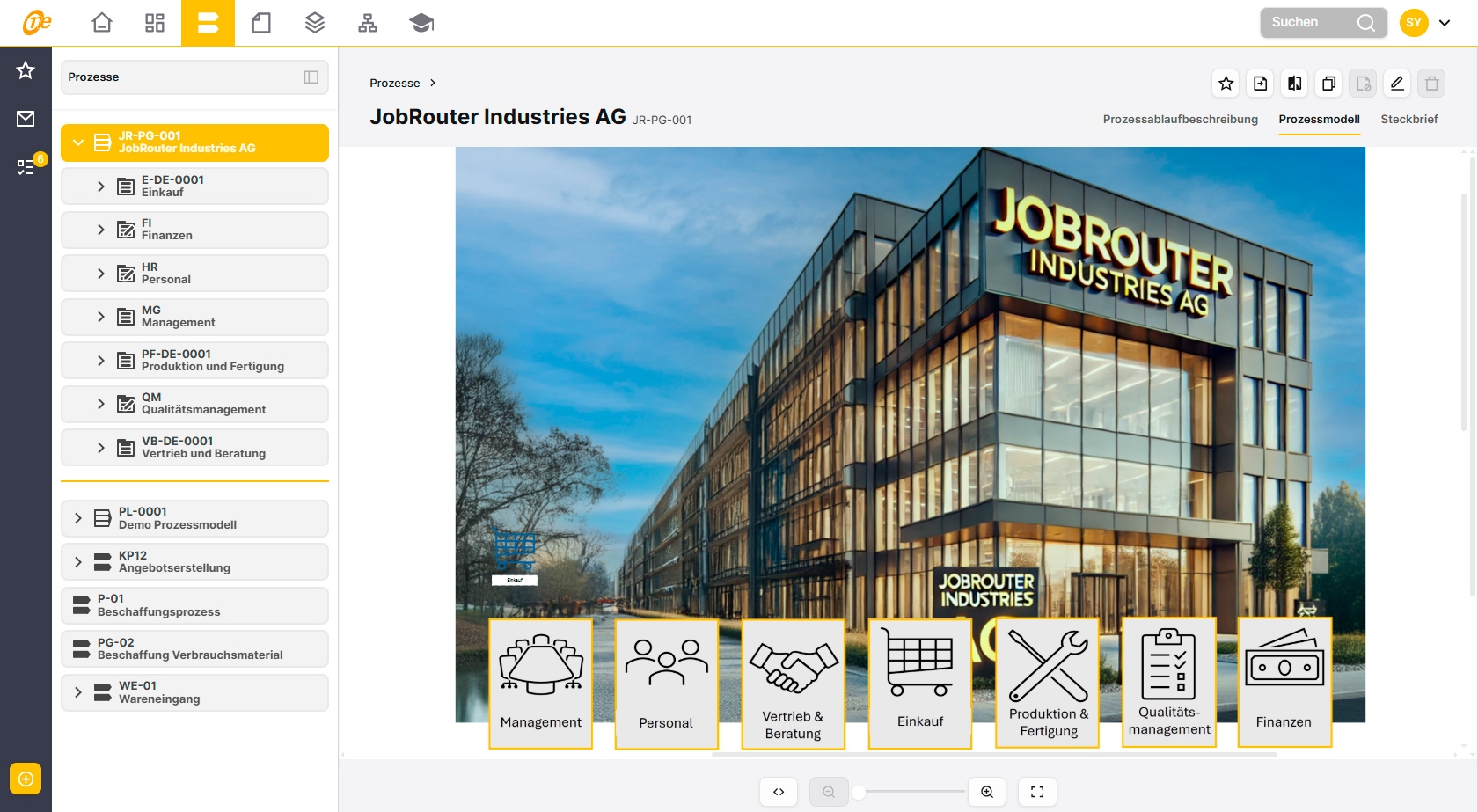Screen dimensions: 1478x812
Task: Collapse the JR-PG-001 JobRouter Industries AG node
Action: (x=78, y=143)
